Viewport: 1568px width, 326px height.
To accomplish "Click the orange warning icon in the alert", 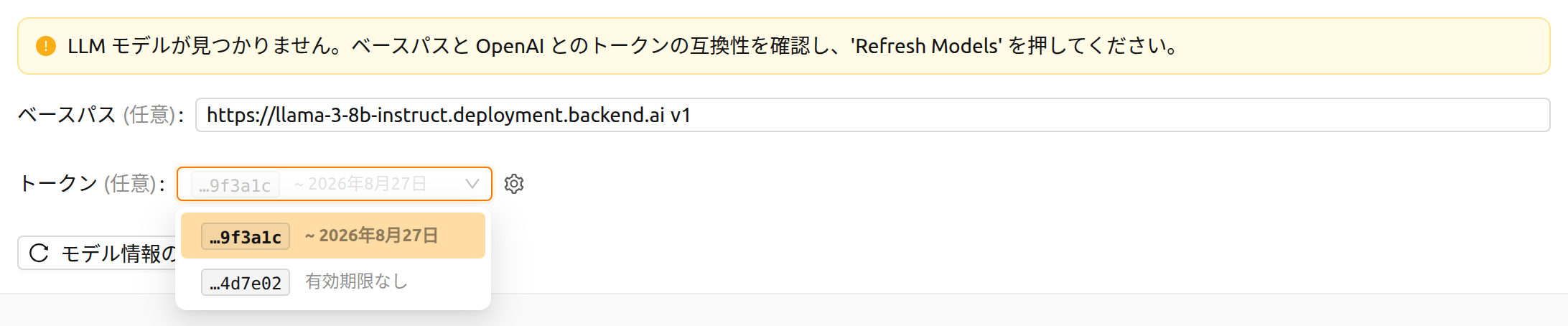I will (x=46, y=47).
